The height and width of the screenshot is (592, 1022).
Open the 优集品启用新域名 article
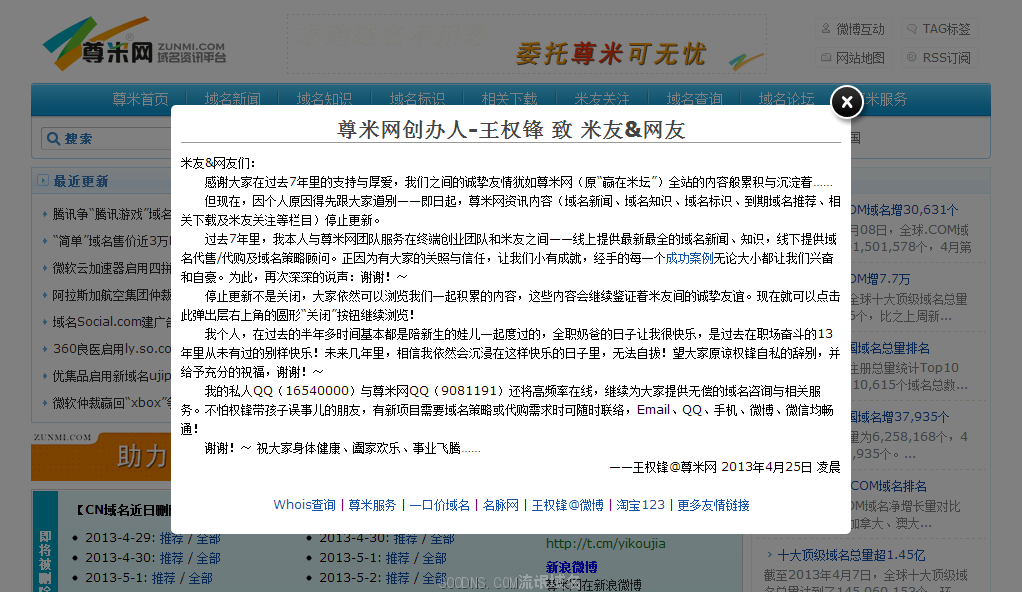point(112,376)
